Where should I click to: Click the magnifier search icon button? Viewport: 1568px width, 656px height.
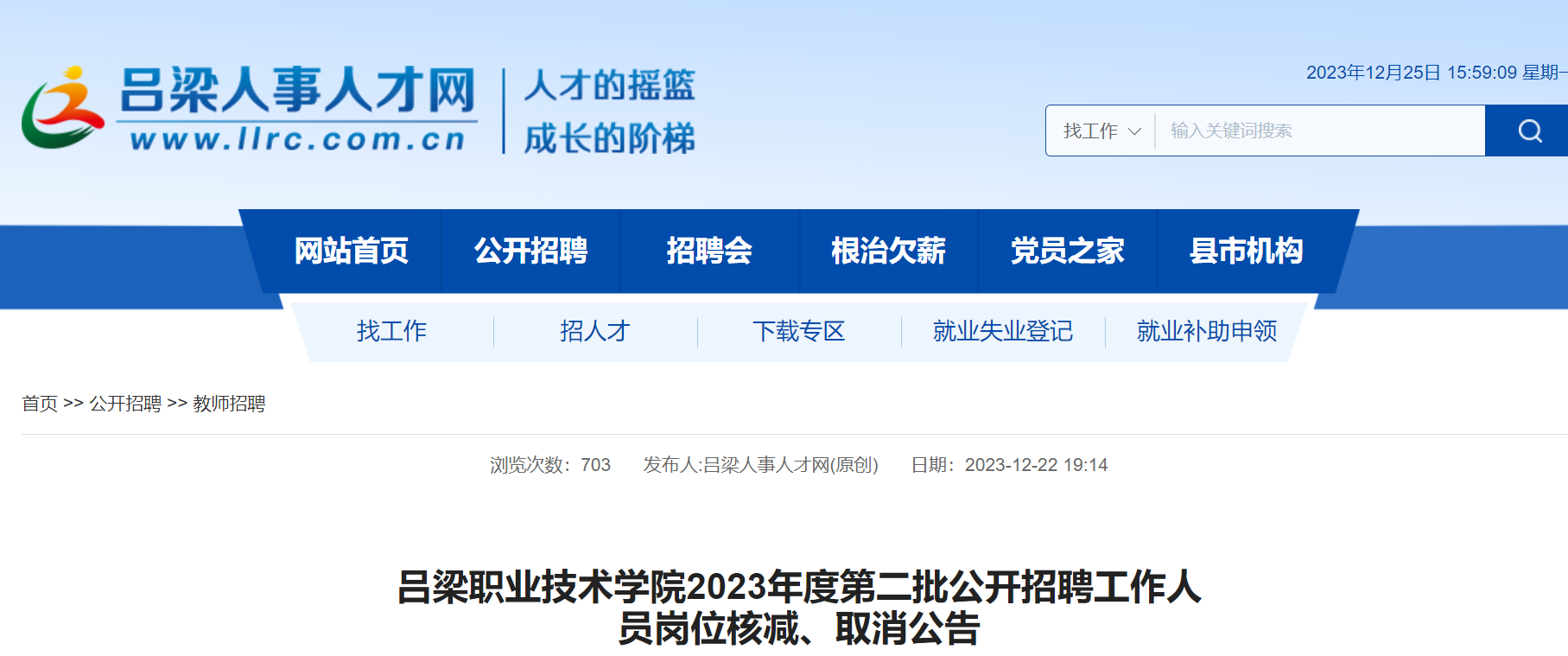pyautogui.click(x=1529, y=131)
